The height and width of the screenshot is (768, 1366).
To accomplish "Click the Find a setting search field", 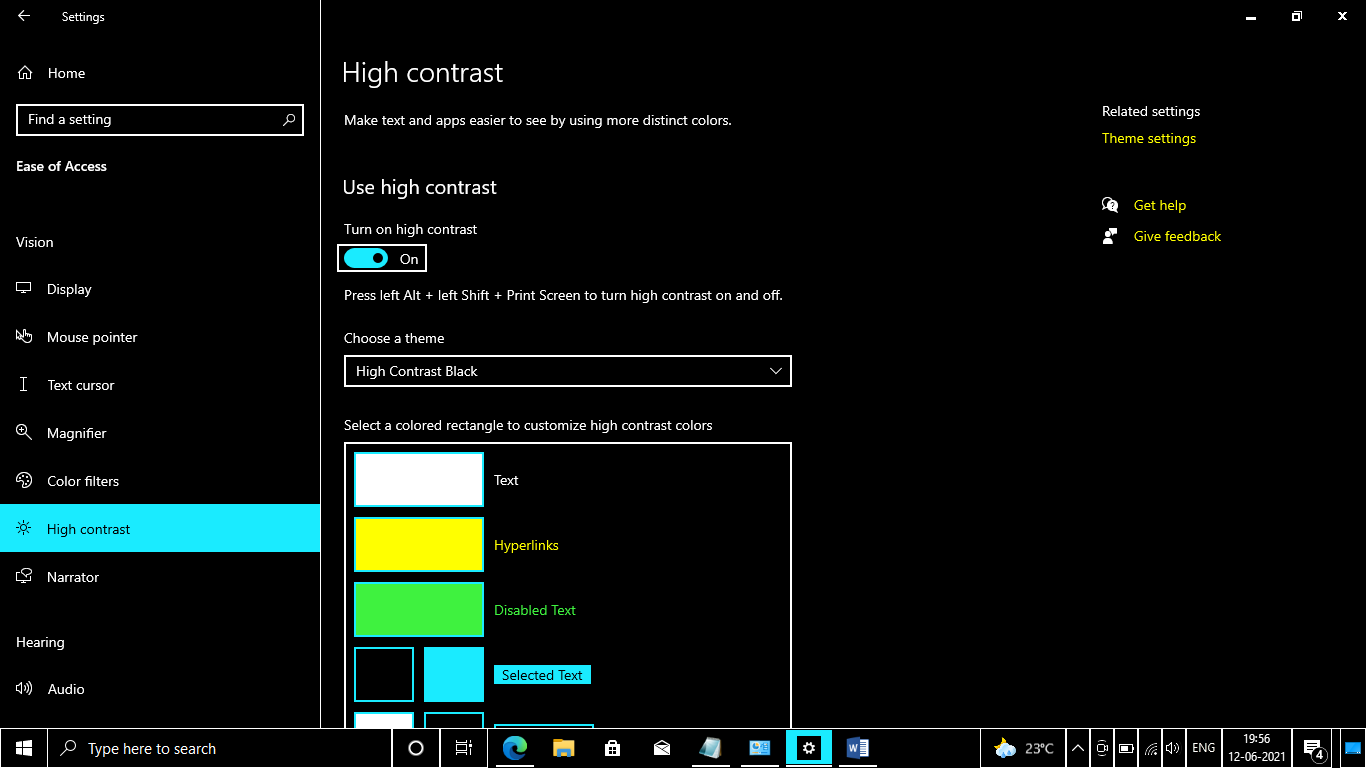I will [160, 119].
